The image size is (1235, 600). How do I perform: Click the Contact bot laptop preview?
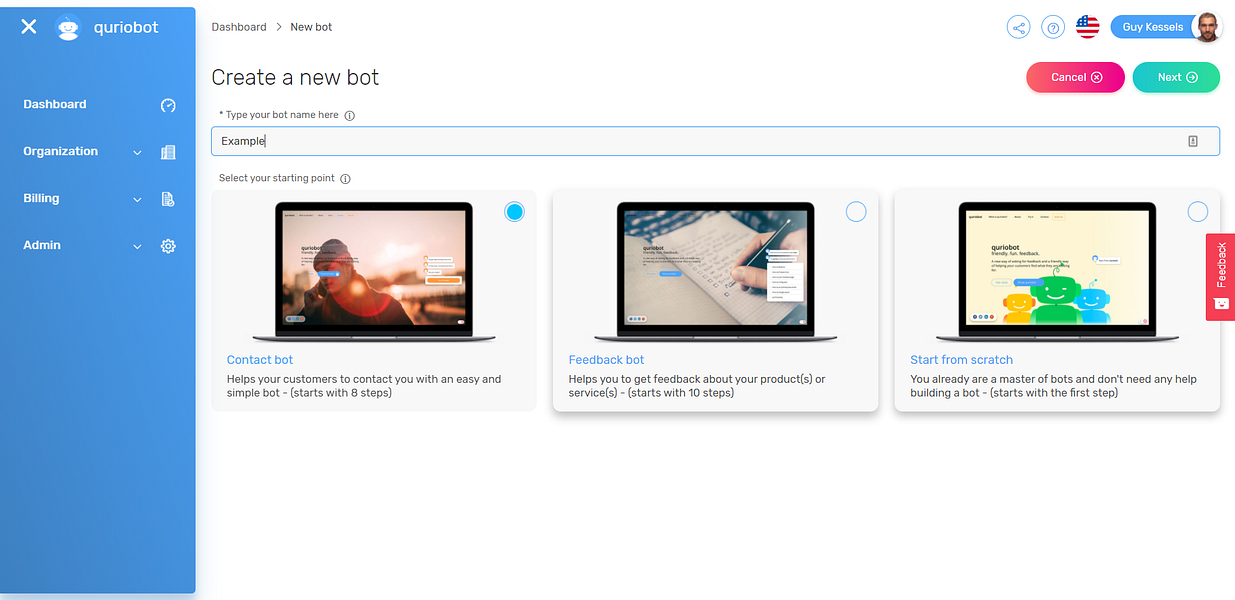pos(374,272)
